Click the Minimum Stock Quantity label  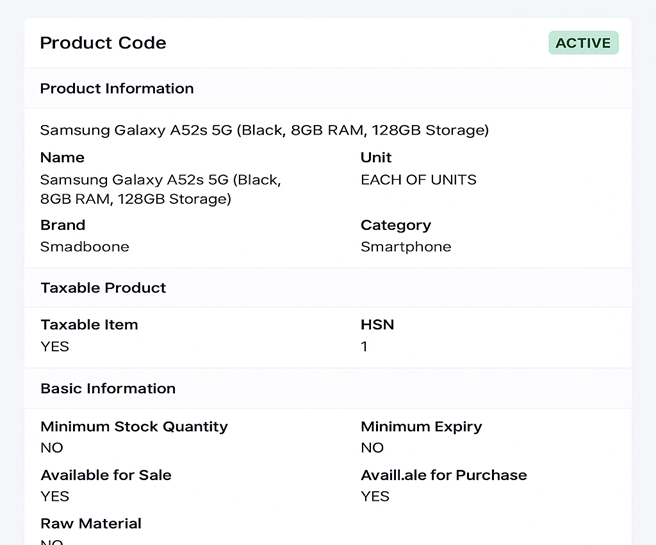click(134, 427)
